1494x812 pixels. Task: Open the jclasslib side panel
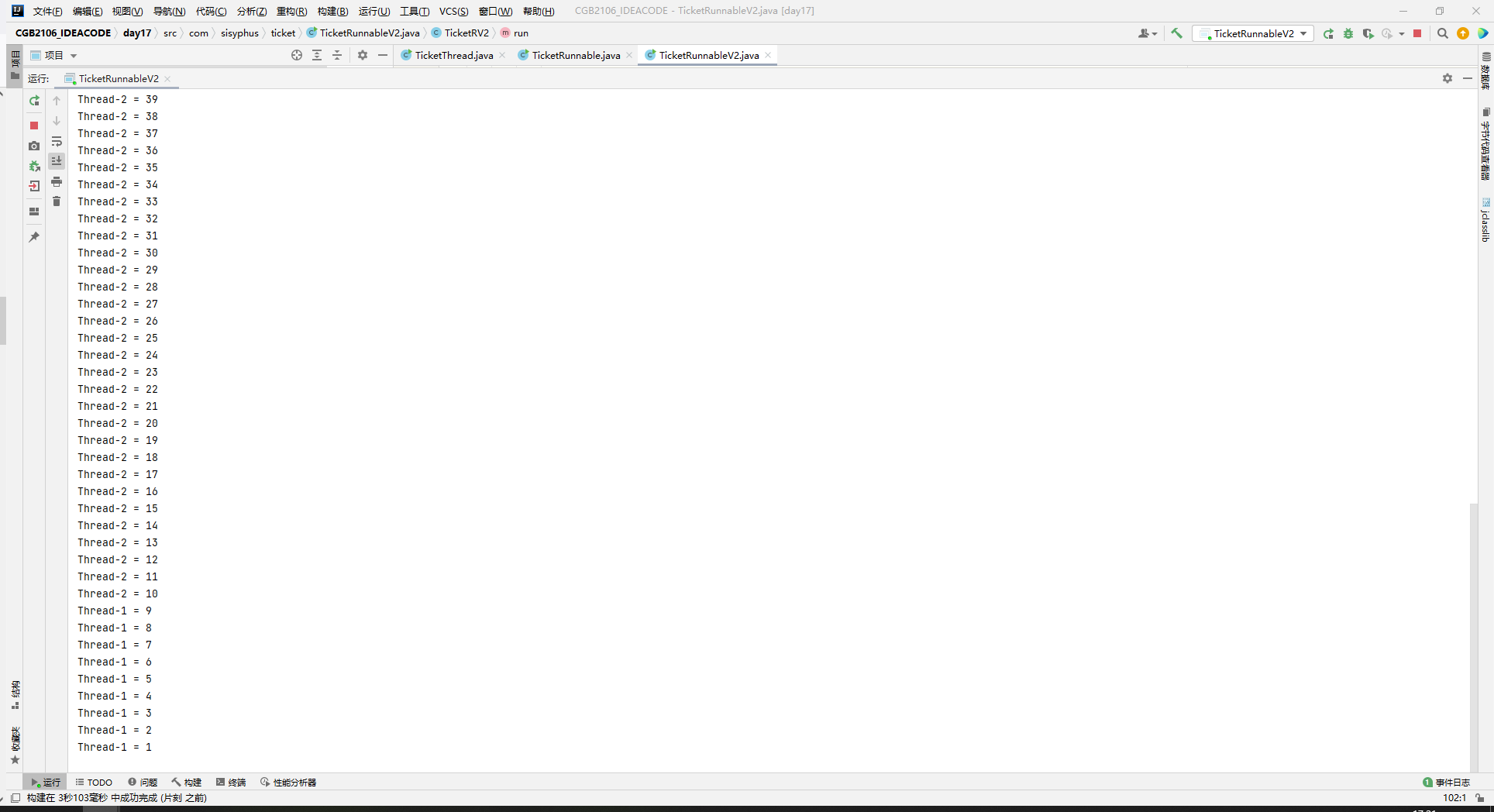point(1485,219)
